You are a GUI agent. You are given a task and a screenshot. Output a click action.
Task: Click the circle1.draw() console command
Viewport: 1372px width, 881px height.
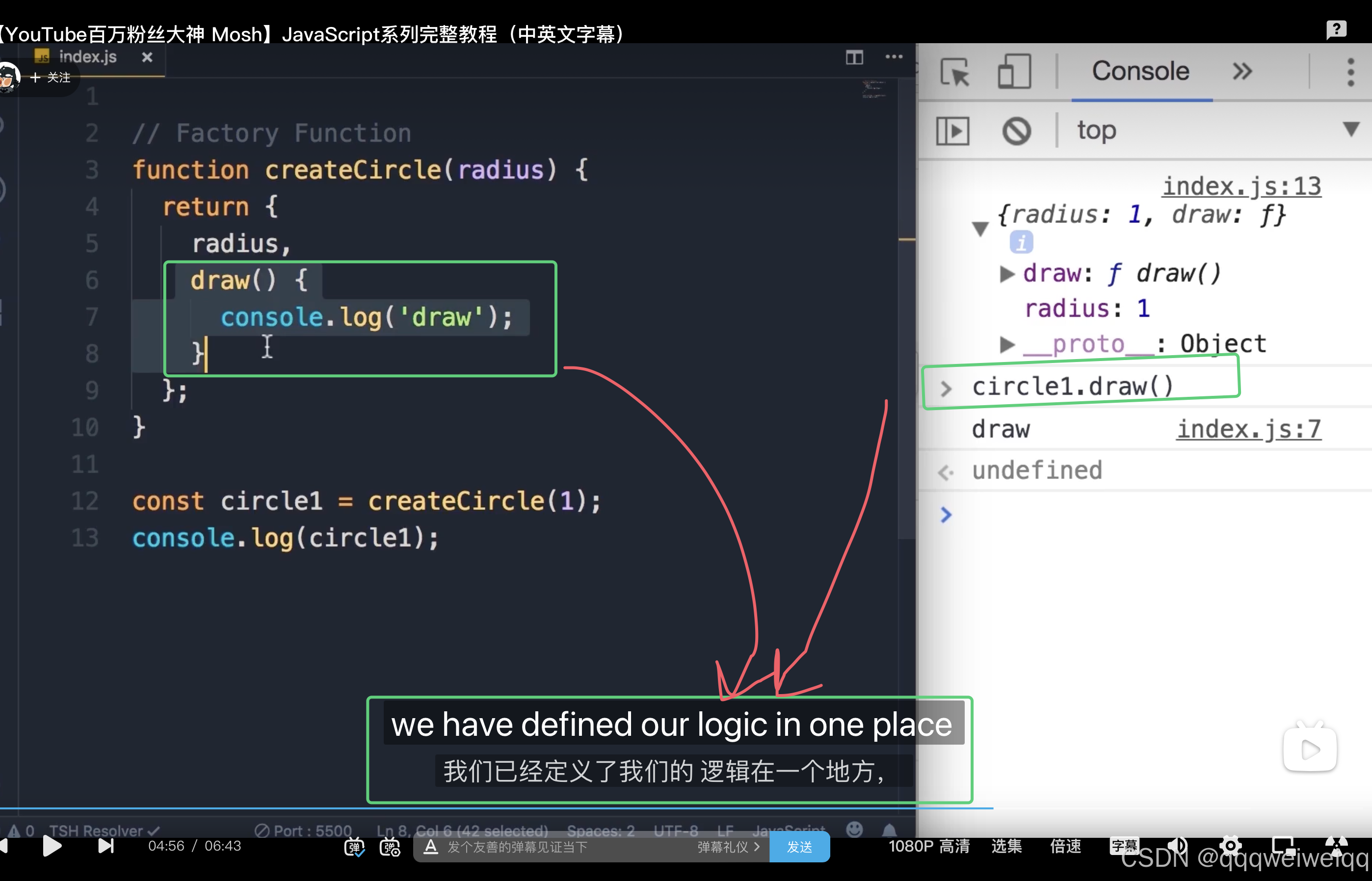[x=1072, y=387]
